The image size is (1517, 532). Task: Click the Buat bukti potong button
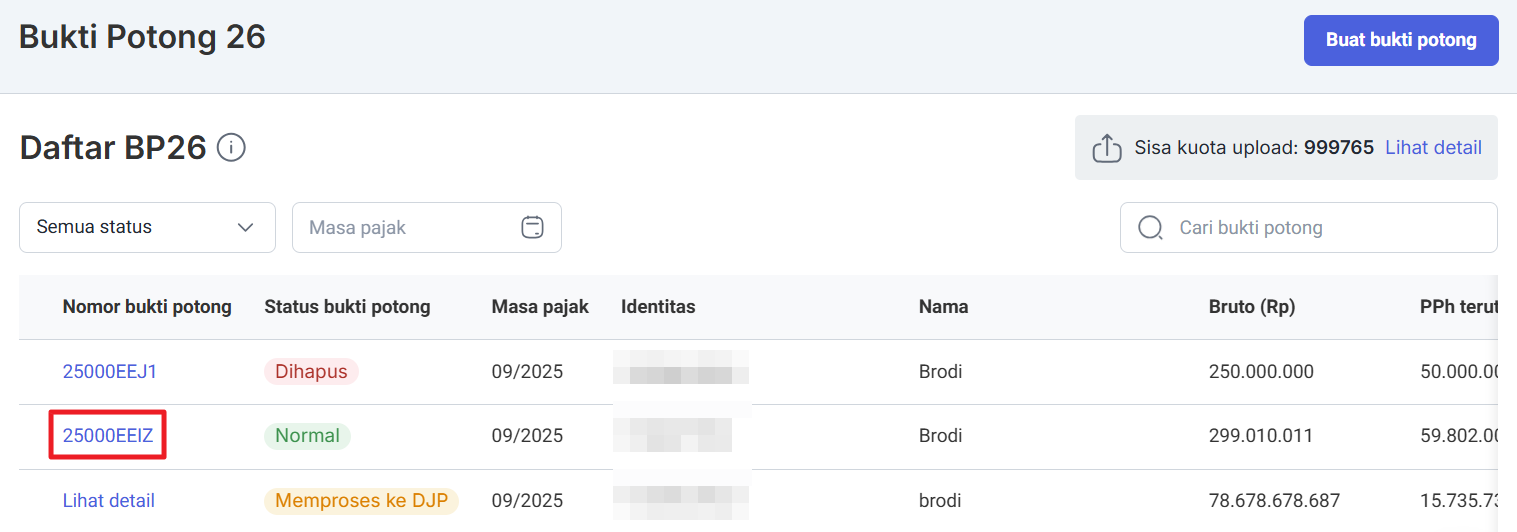tap(1400, 40)
